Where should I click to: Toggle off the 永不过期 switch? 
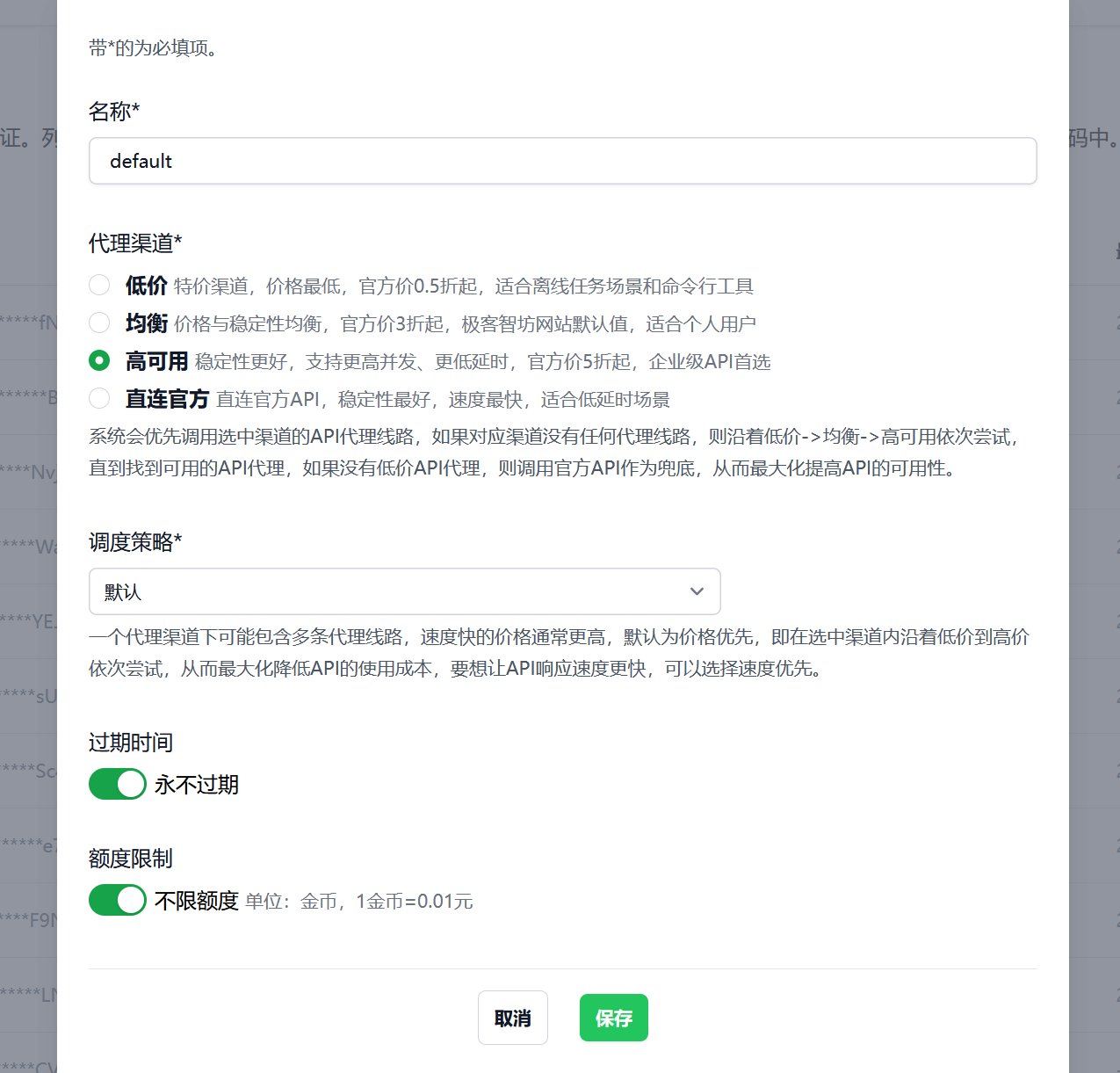point(117,783)
